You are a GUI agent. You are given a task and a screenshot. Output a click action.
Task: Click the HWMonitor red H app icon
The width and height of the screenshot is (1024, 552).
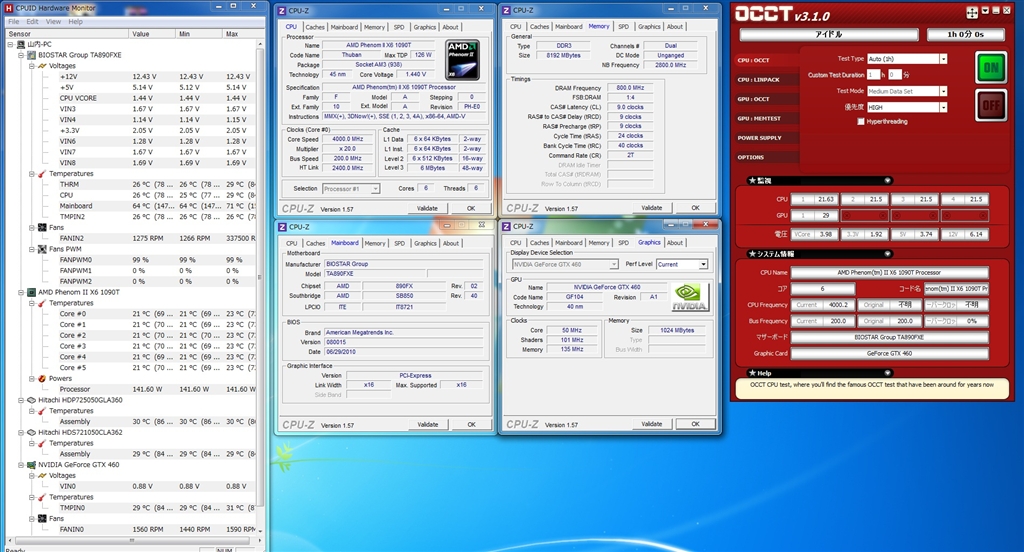point(8,8)
